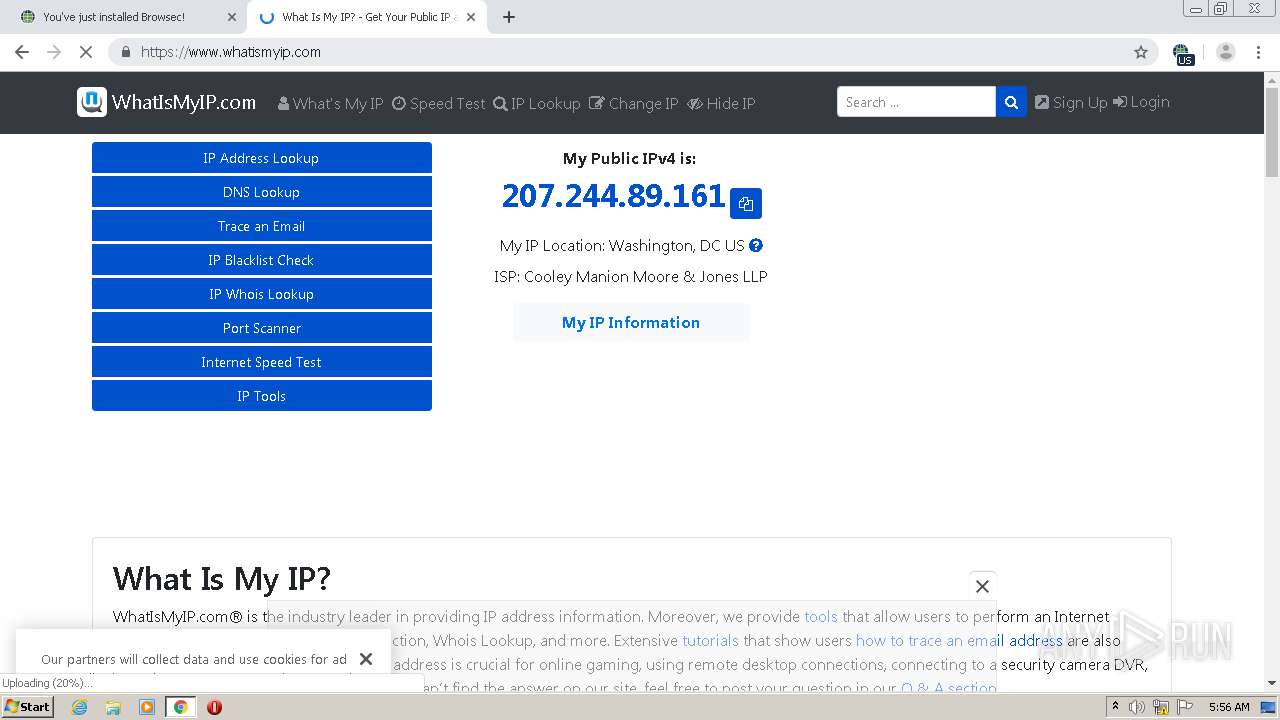
Task: Open Internet Speed Test button
Action: tap(262, 362)
